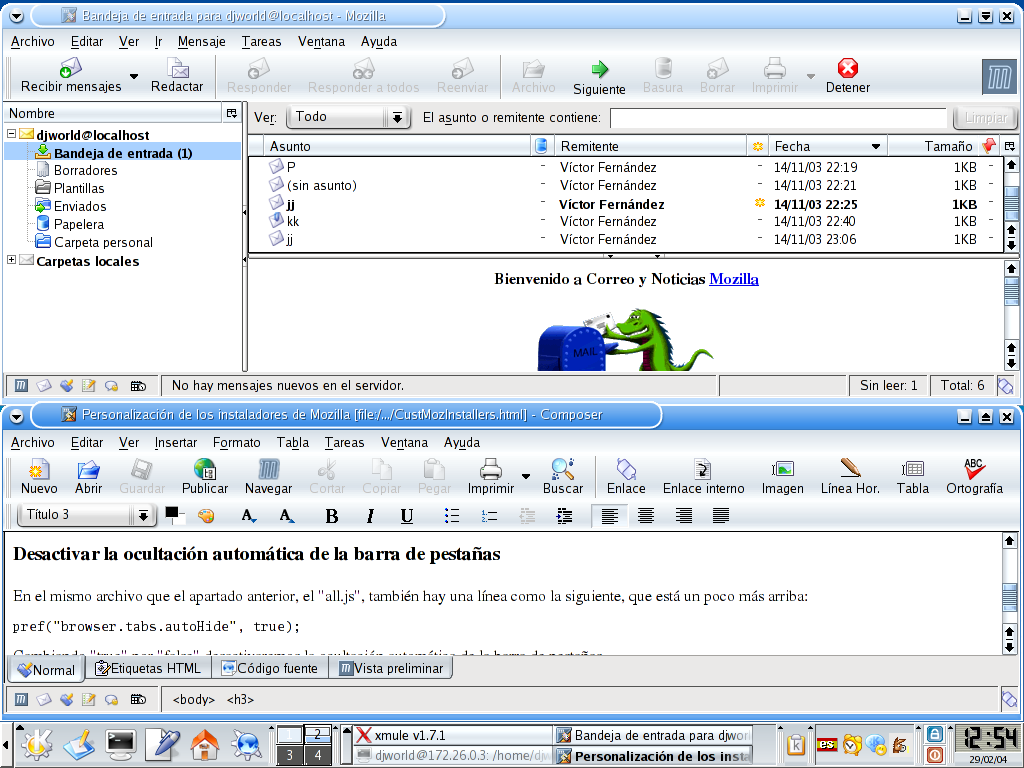Click Mozilla throbber logo in Mail window
1024x768 pixels.
tap(999, 77)
